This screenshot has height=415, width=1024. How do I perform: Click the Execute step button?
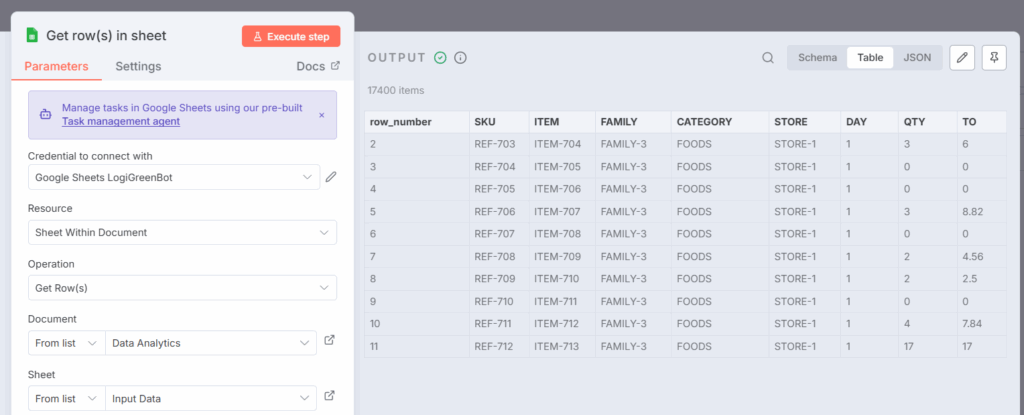coord(291,36)
